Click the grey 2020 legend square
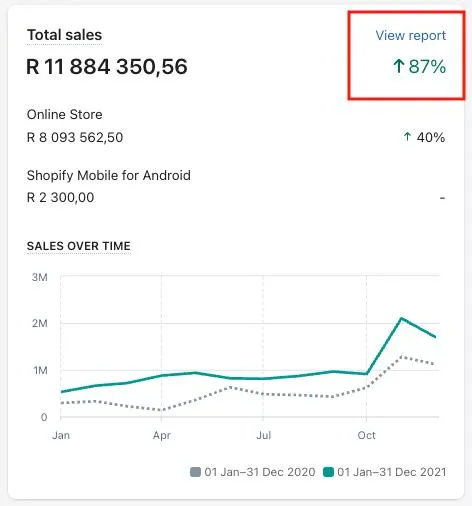472x506 pixels. (195, 472)
